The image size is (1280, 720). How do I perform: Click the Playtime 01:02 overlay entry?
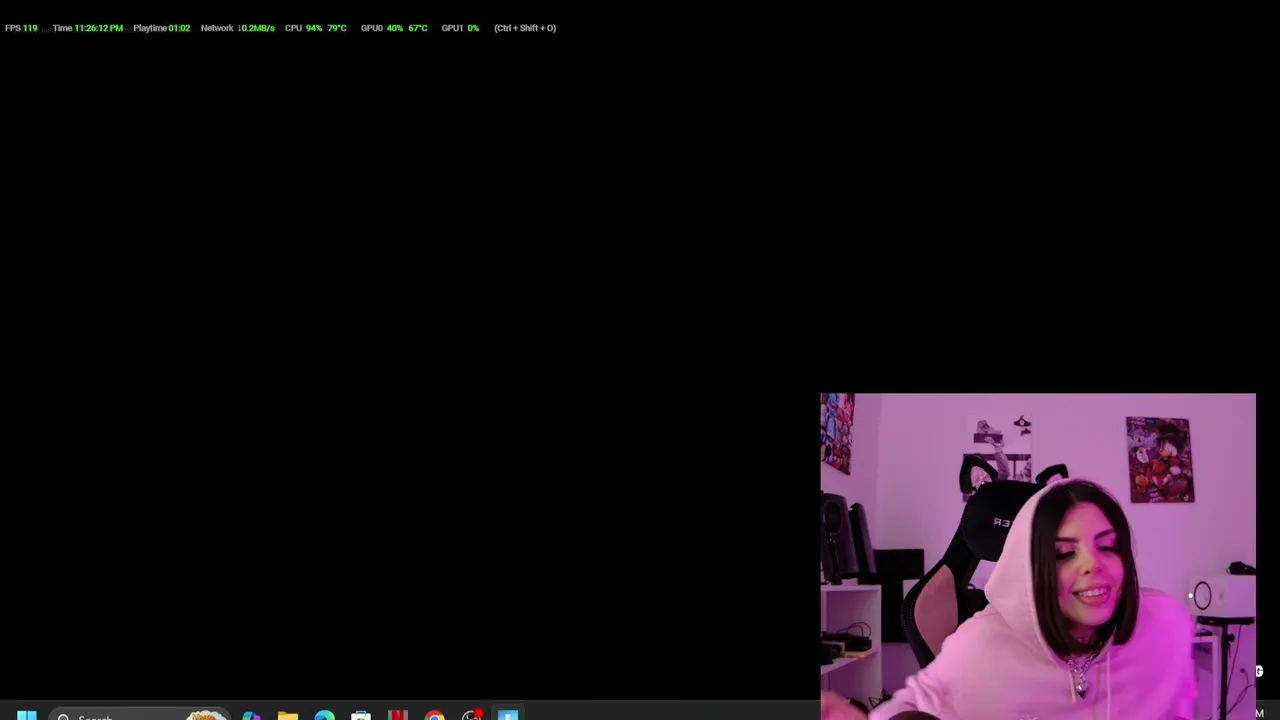point(161,28)
